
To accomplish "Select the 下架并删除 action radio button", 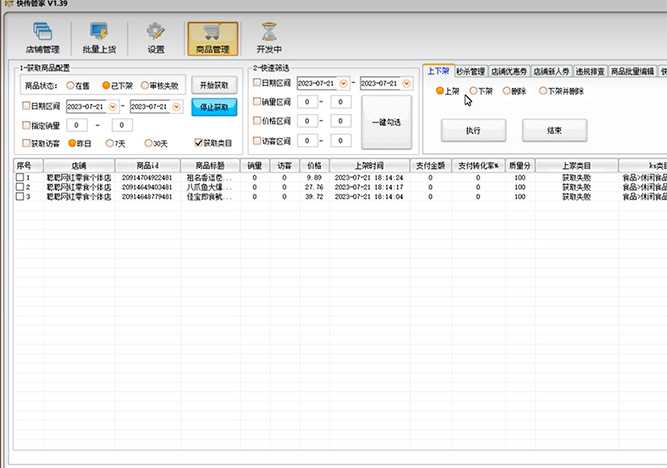I will pyautogui.click(x=543, y=91).
